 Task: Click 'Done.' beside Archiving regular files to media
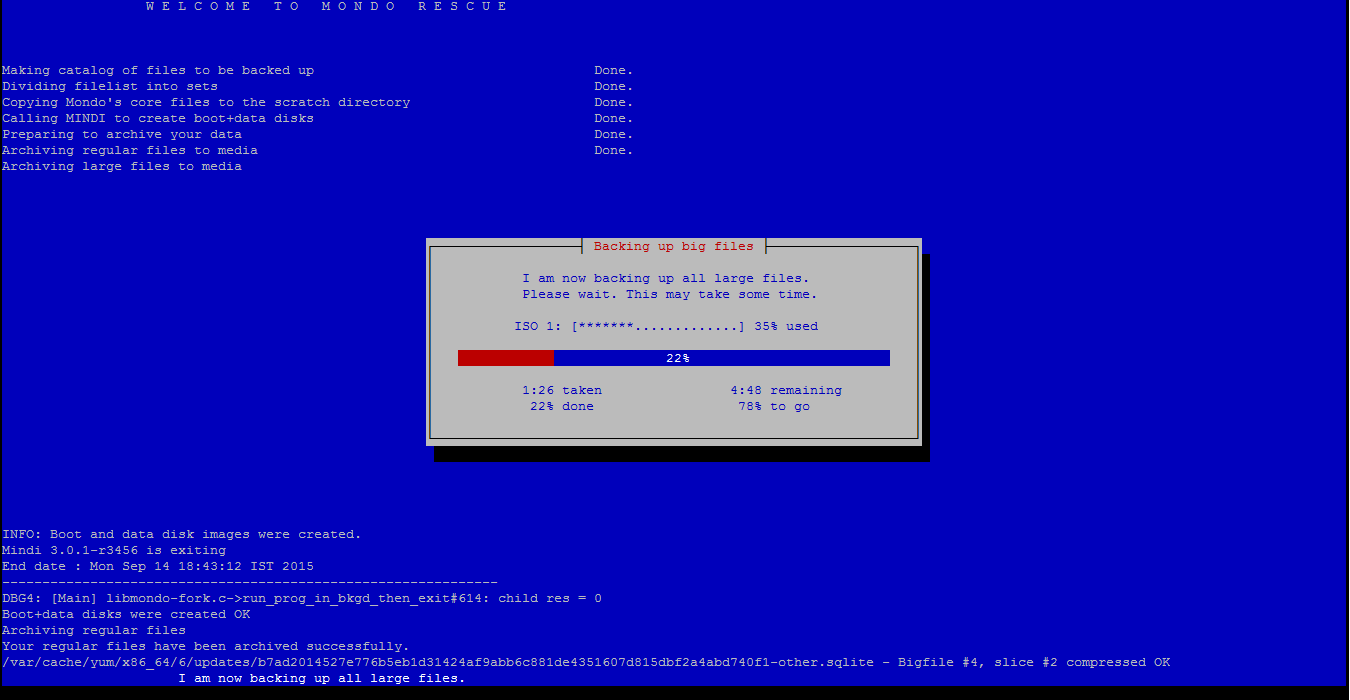[x=614, y=151]
